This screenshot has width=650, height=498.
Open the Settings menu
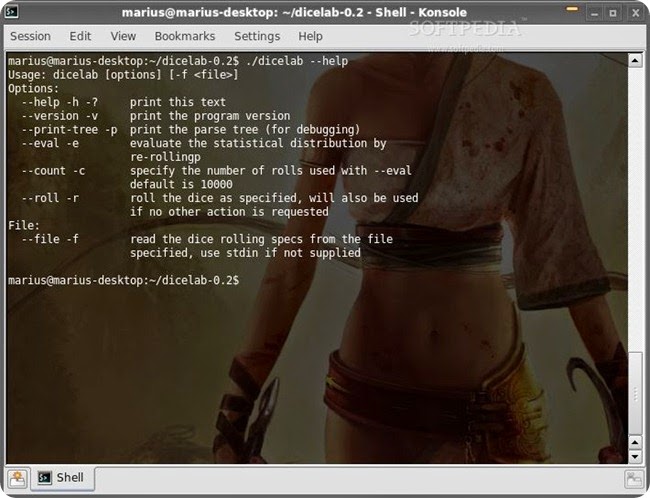pyautogui.click(x=257, y=36)
